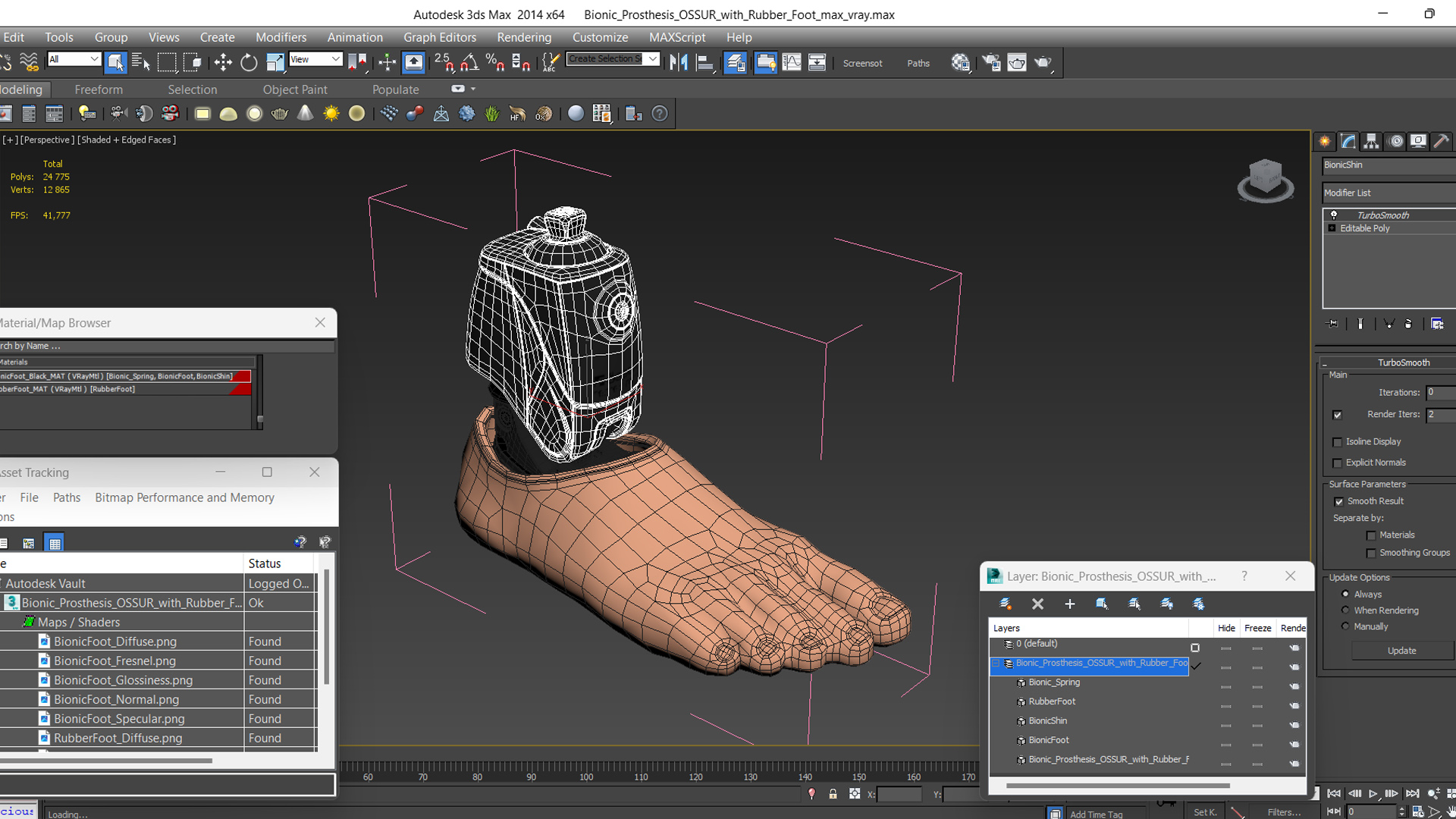The image size is (1456, 819).
Task: Select the RubberFoot item in Layer list
Action: point(1052,701)
